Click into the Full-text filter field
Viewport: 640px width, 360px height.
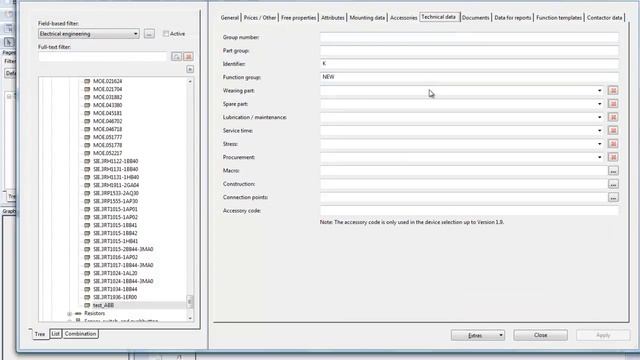[103, 57]
